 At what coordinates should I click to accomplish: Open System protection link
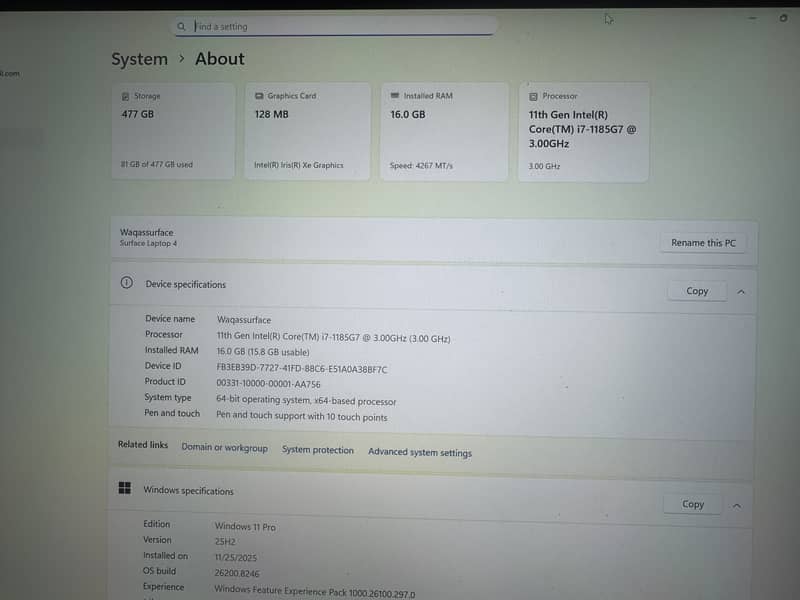pyautogui.click(x=317, y=450)
